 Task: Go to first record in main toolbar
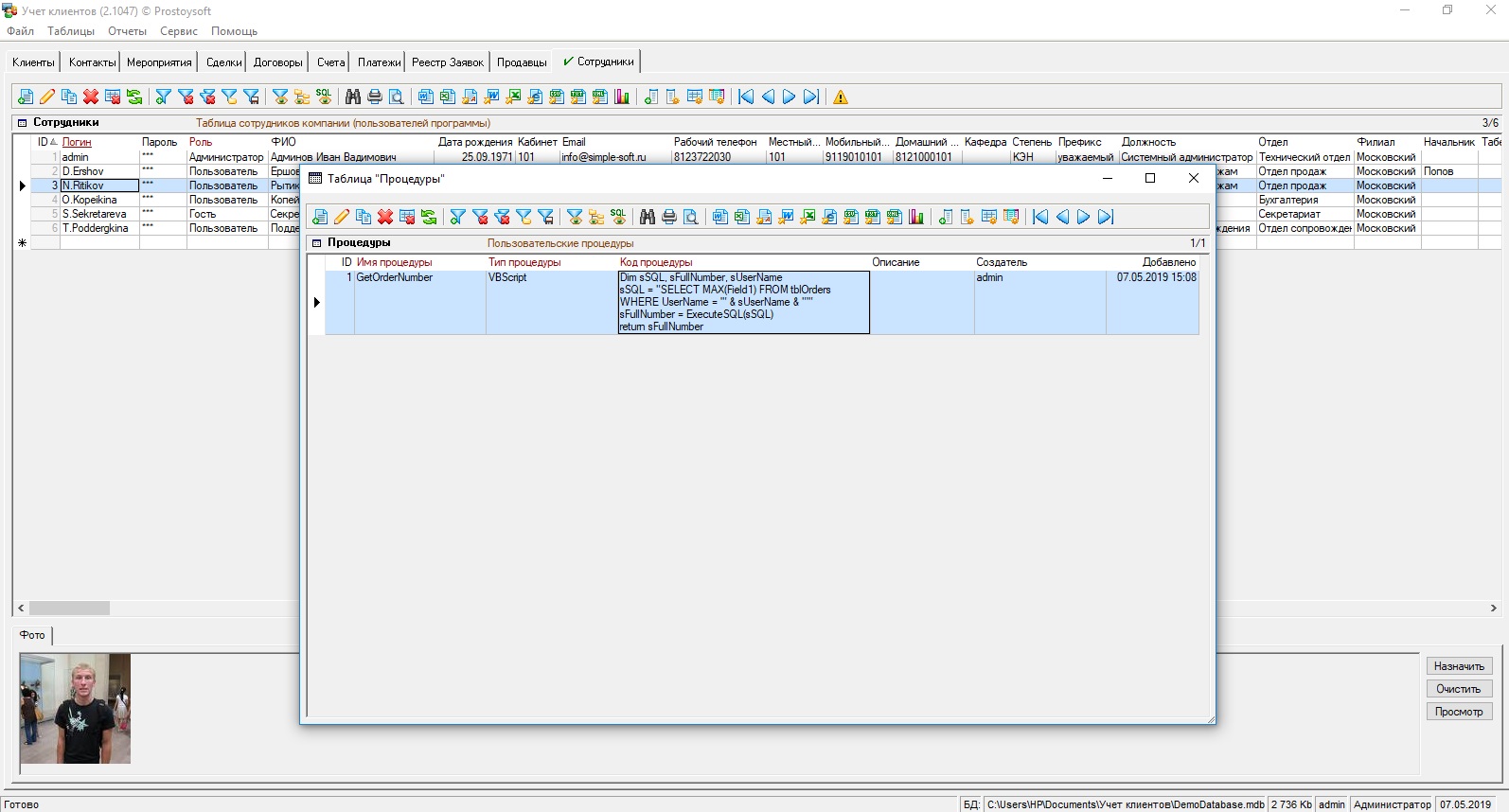(746, 97)
